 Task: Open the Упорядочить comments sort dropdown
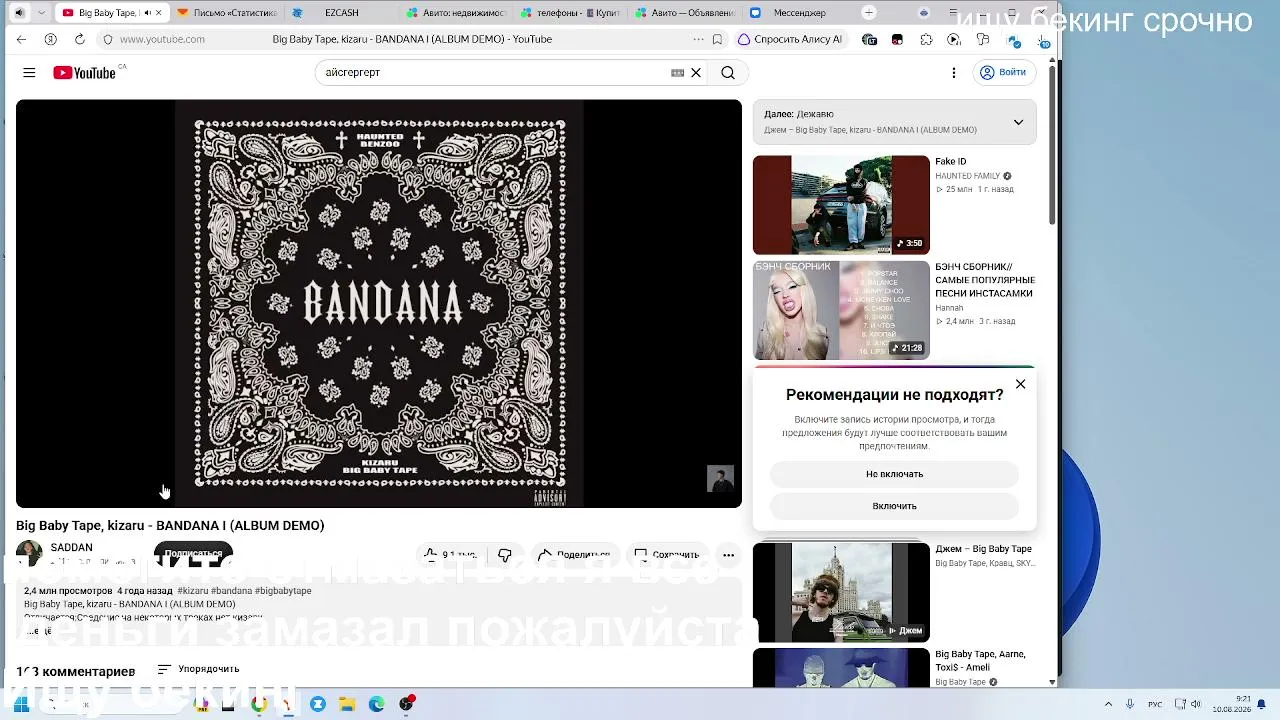tap(199, 669)
